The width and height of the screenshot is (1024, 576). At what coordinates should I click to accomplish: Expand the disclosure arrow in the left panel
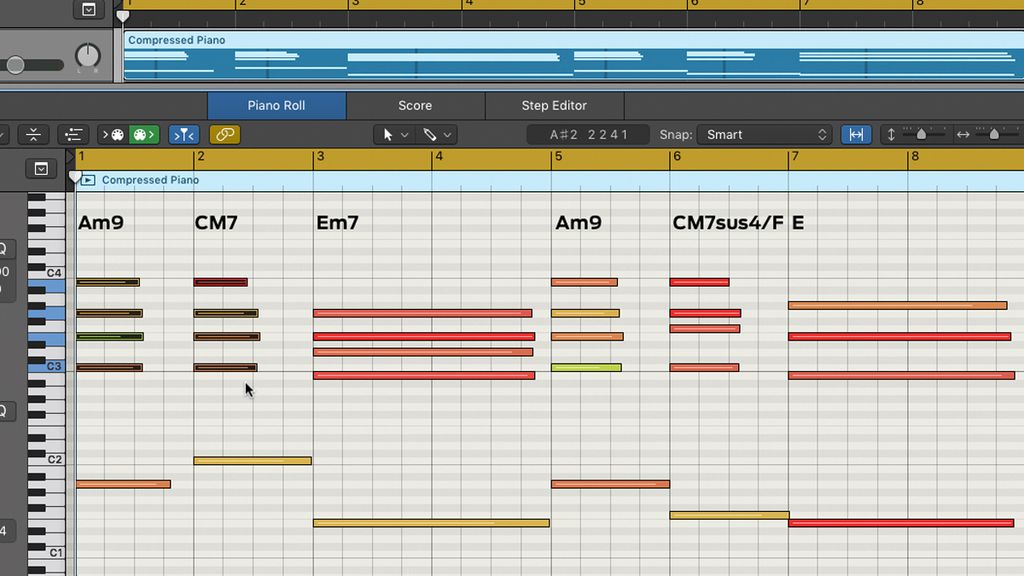41,168
